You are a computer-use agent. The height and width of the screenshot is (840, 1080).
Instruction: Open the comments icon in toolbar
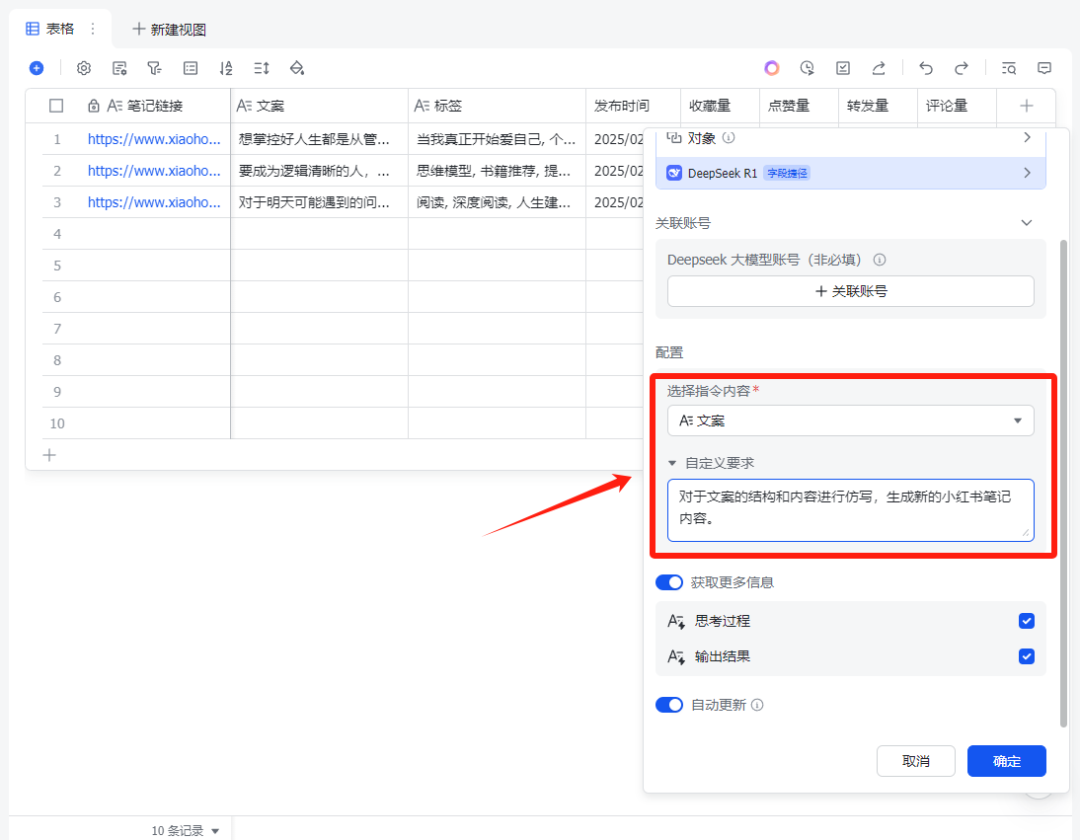(x=1044, y=68)
